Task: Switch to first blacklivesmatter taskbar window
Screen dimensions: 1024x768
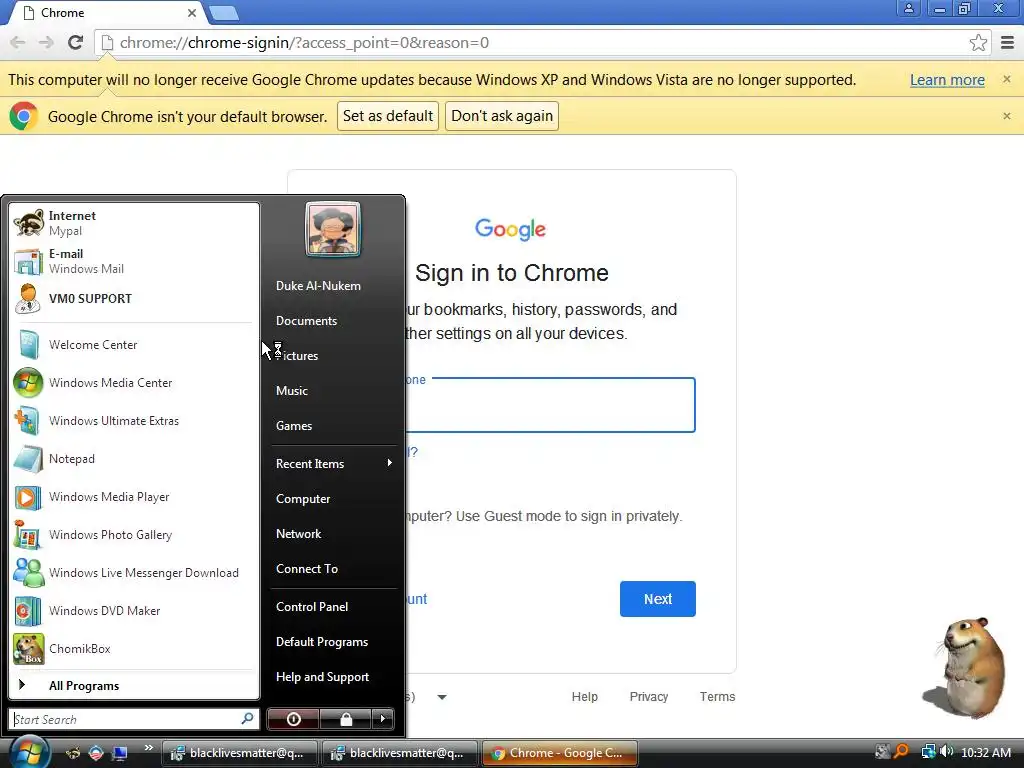Action: click(239, 753)
